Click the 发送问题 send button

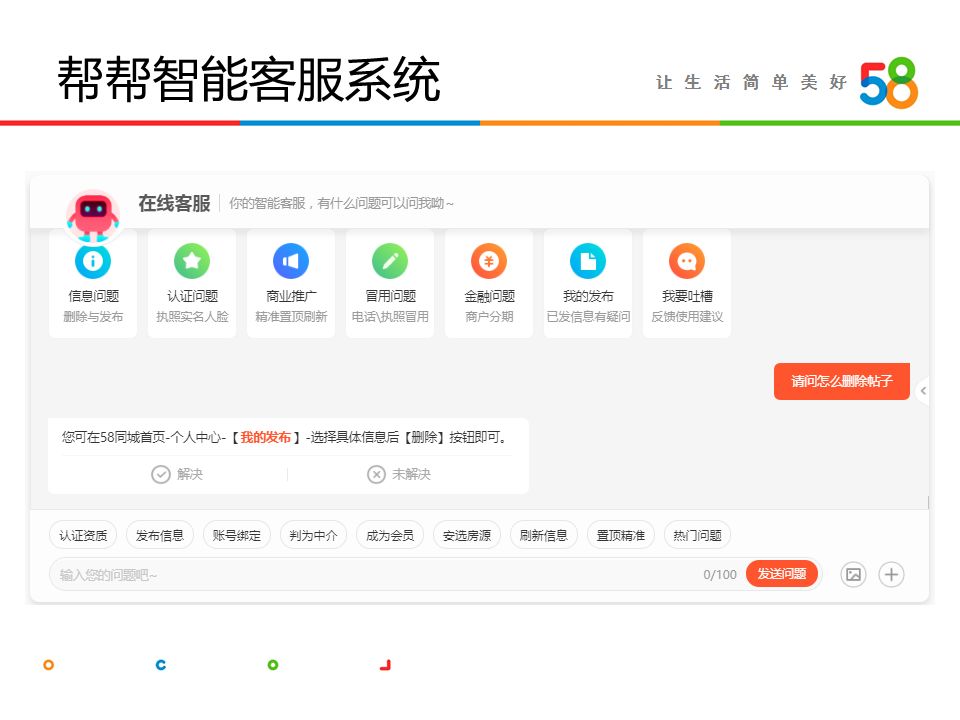pyautogui.click(x=782, y=574)
